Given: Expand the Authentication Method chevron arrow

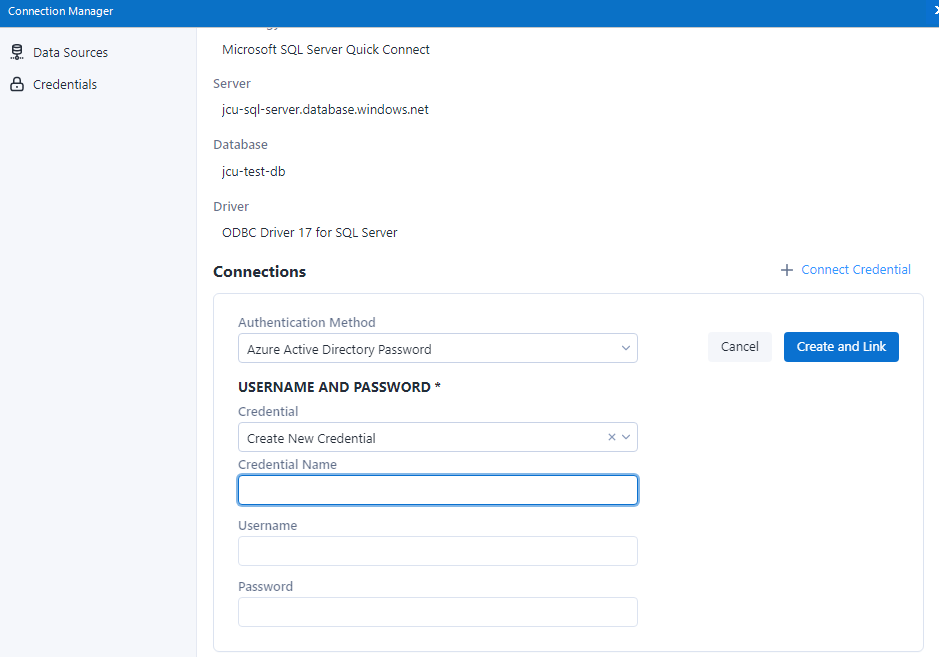Looking at the screenshot, I should click(626, 349).
